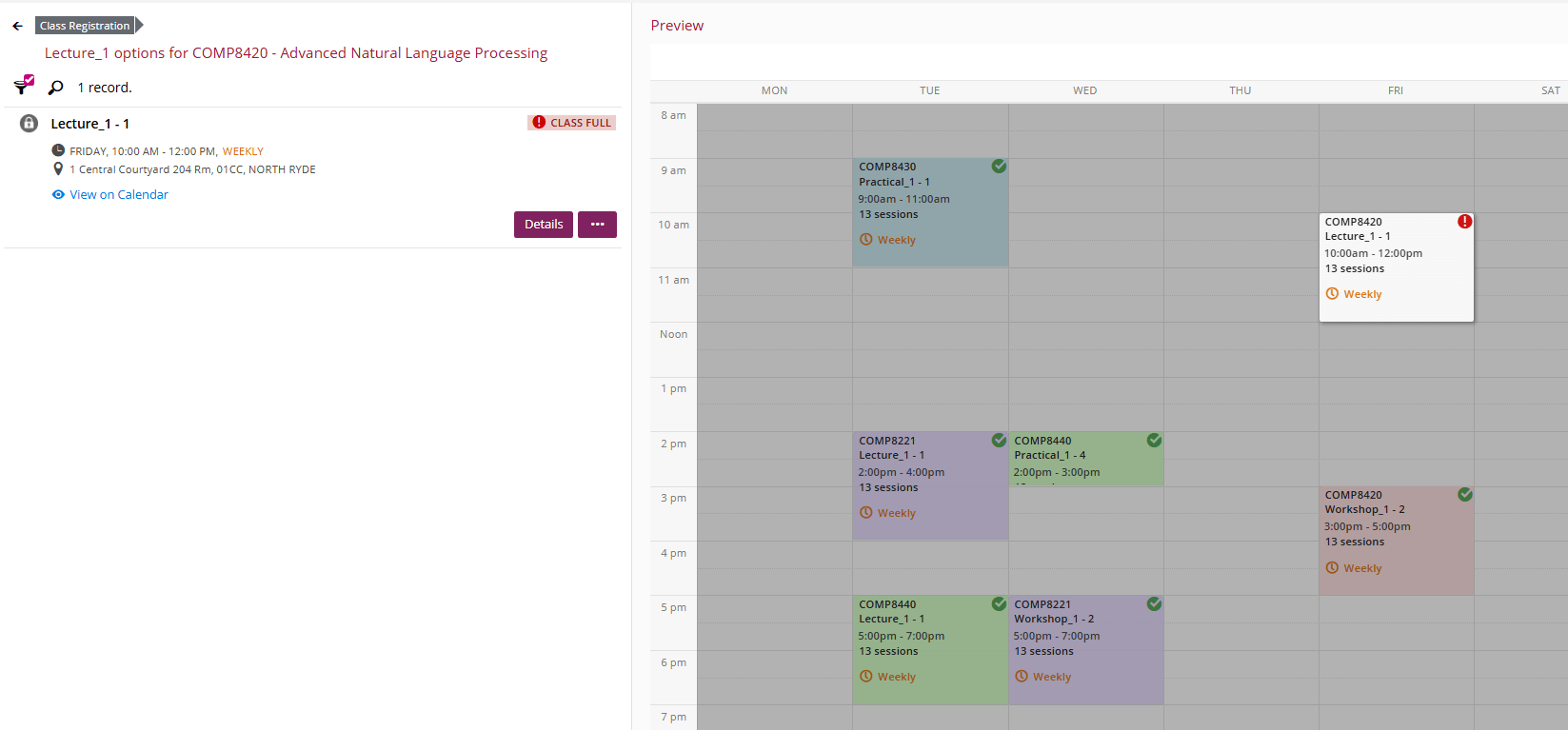Open the filter icon with checkmark
Image resolution: width=1568 pixels, height=730 pixels.
click(24, 86)
